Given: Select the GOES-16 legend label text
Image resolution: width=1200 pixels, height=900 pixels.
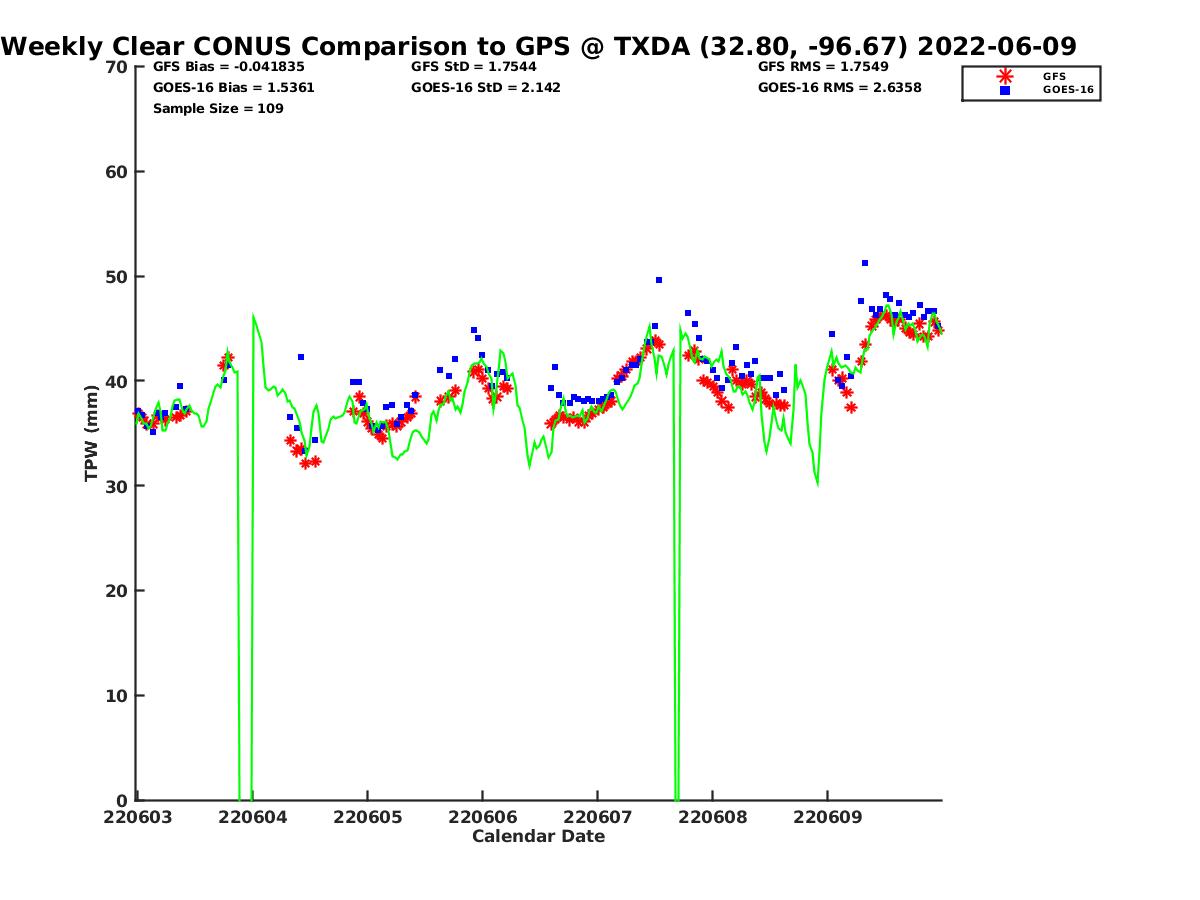Looking at the screenshot, I should pyautogui.click(x=1067, y=90).
